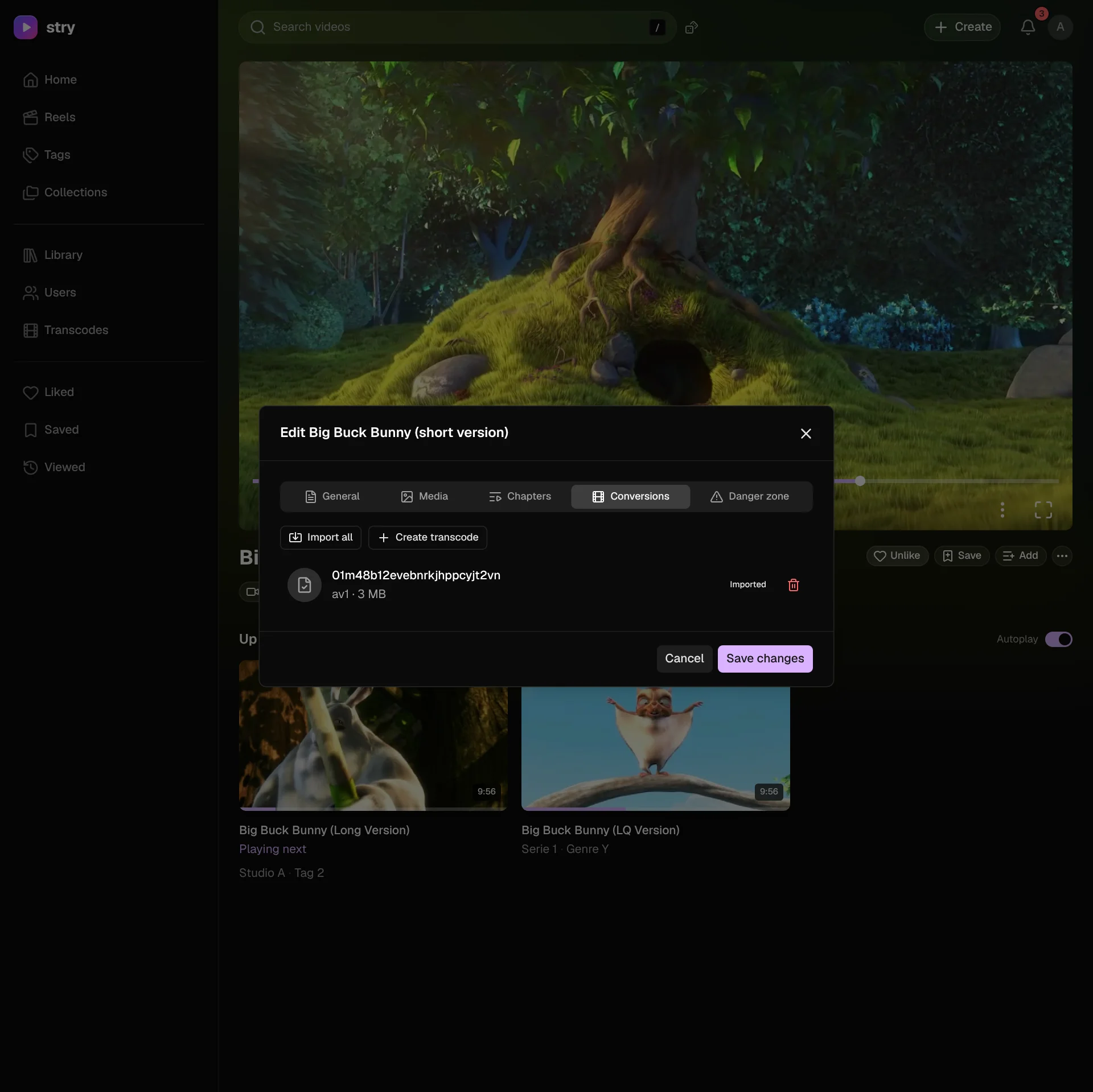Go to Home in the sidebar
The image size is (1093, 1092).
pos(109,80)
